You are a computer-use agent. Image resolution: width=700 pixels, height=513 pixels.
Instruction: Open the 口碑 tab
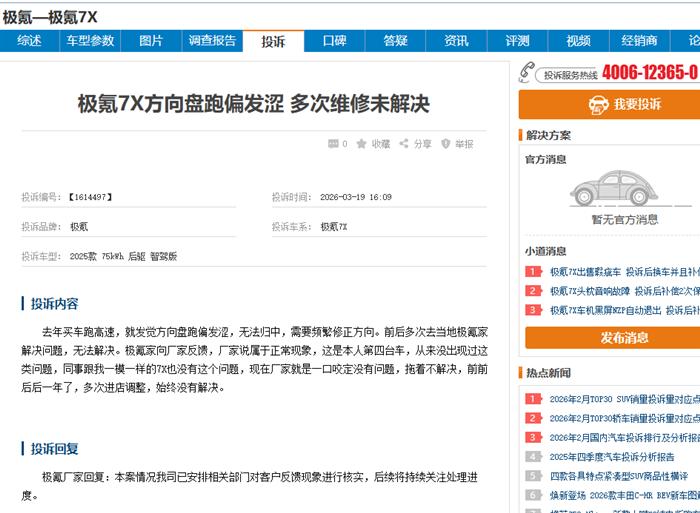pyautogui.click(x=334, y=41)
